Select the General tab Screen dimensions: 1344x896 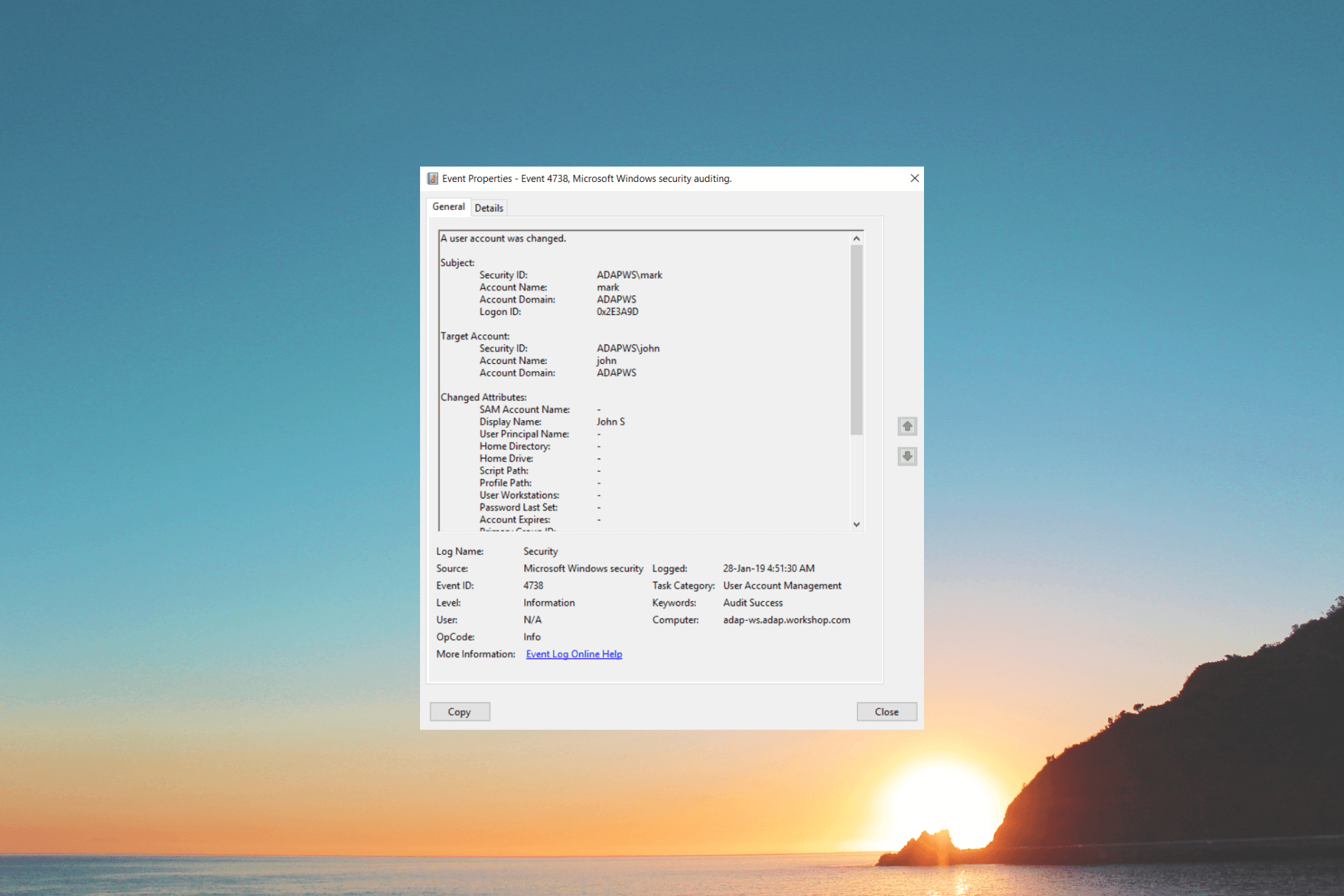[x=448, y=206]
